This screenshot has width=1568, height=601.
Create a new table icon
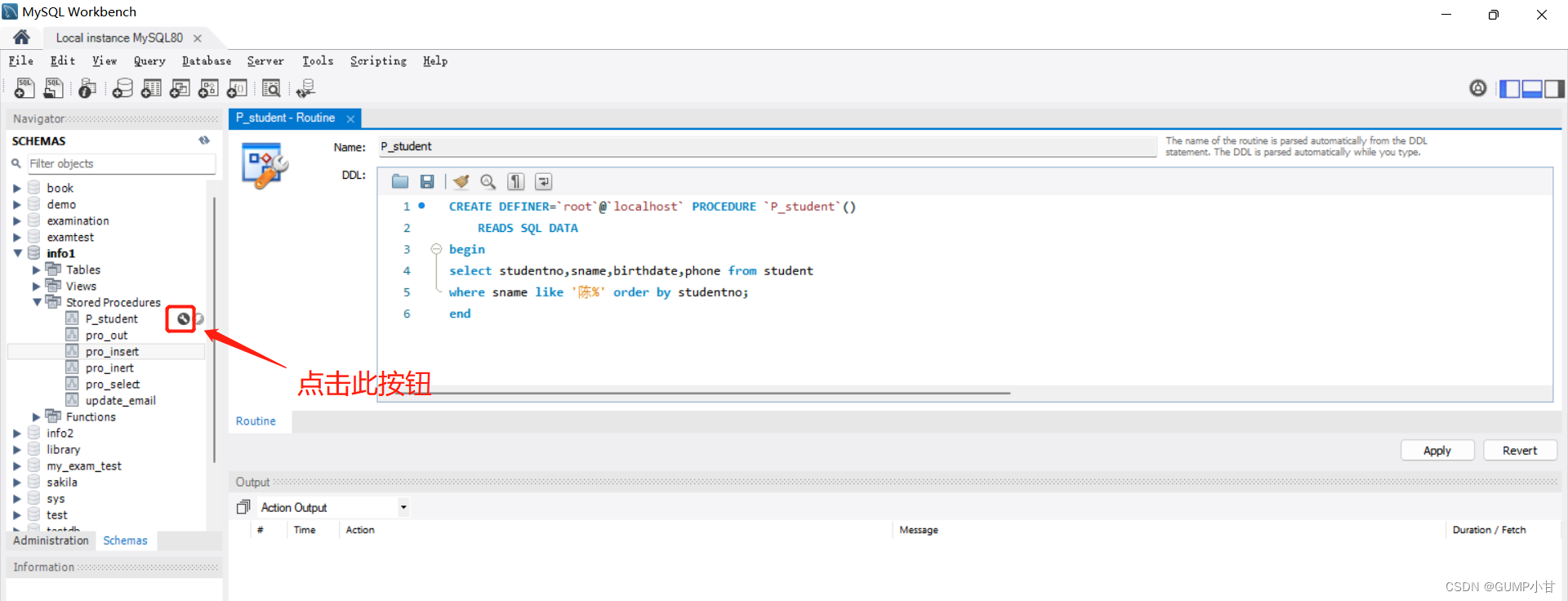pyautogui.click(x=151, y=88)
